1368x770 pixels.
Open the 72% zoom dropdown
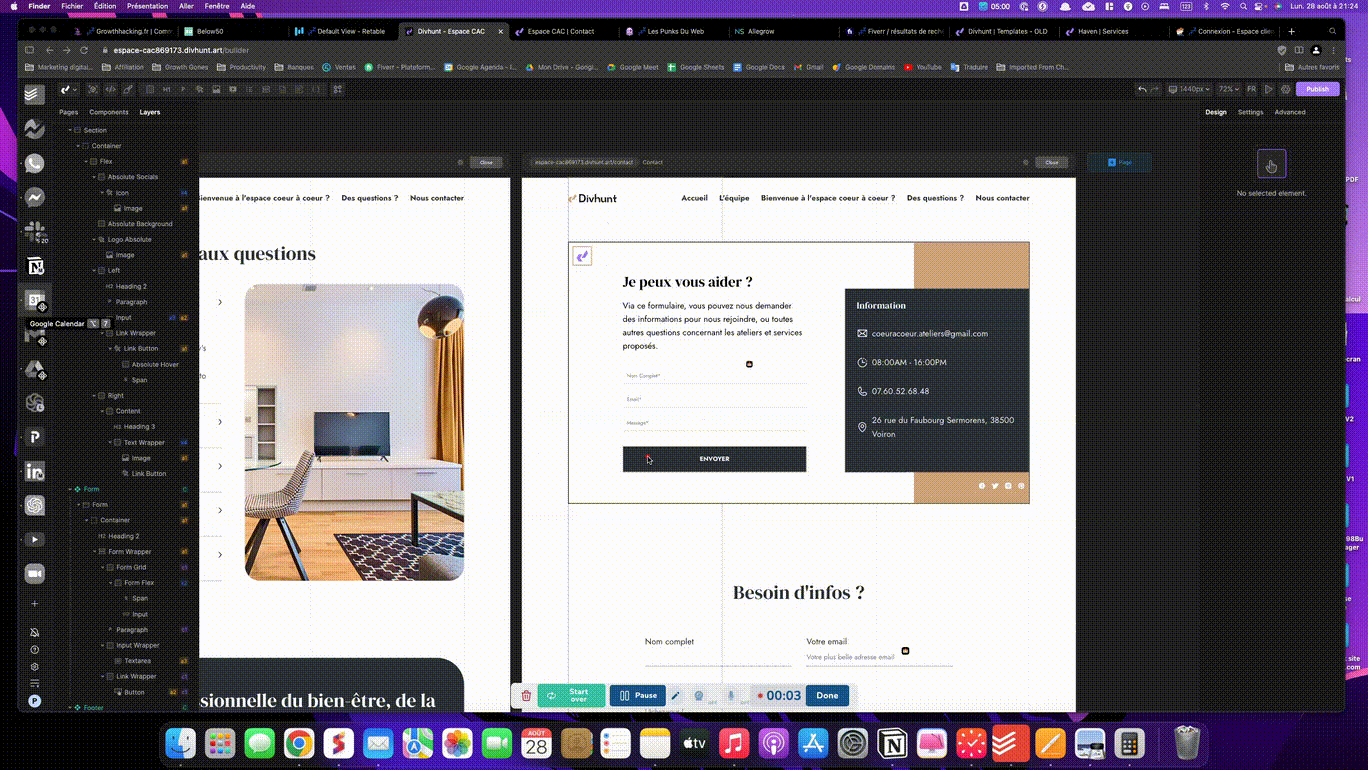[1228, 89]
